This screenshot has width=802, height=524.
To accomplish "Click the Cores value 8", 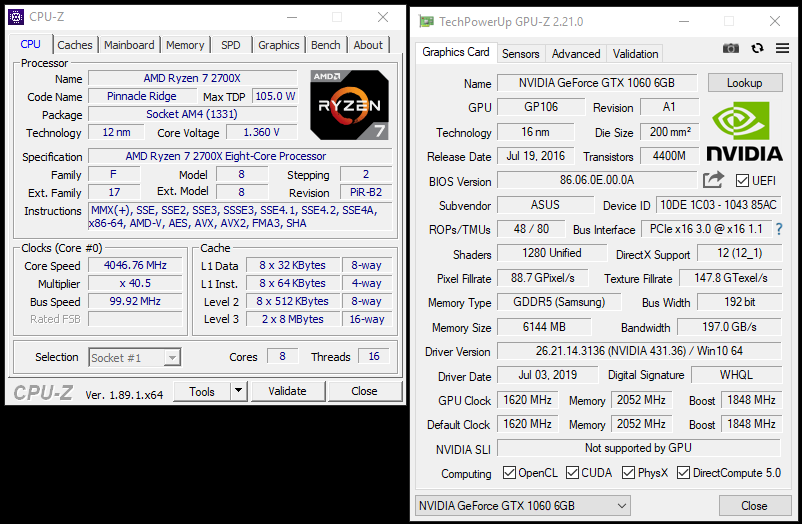I will point(282,356).
